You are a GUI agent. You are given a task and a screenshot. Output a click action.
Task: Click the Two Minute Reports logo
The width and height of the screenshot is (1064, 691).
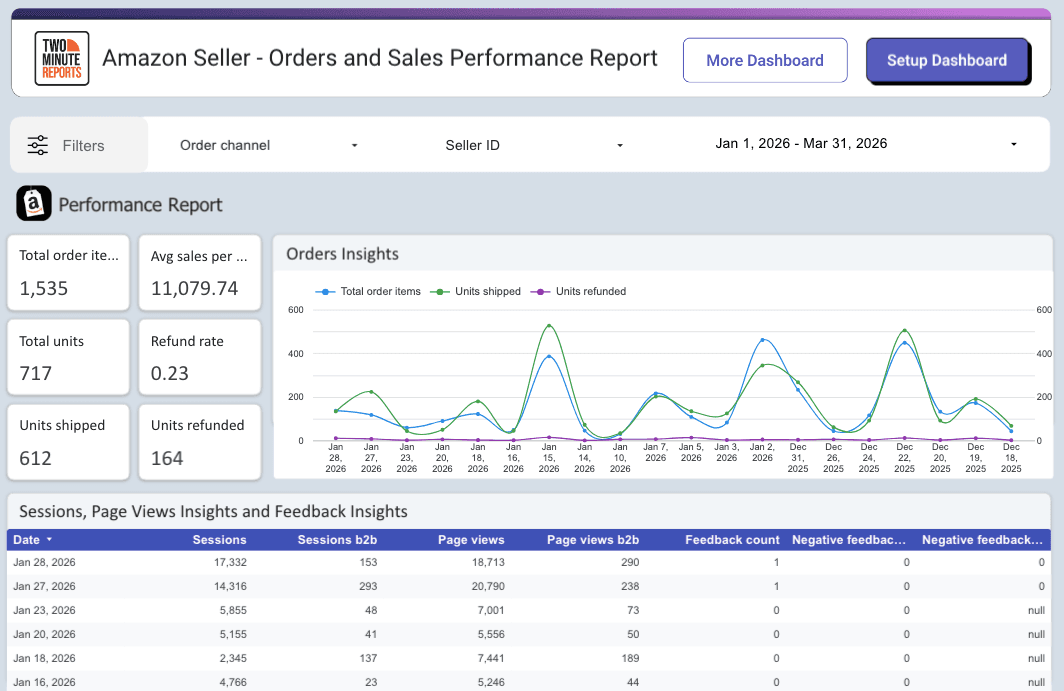tap(61, 58)
